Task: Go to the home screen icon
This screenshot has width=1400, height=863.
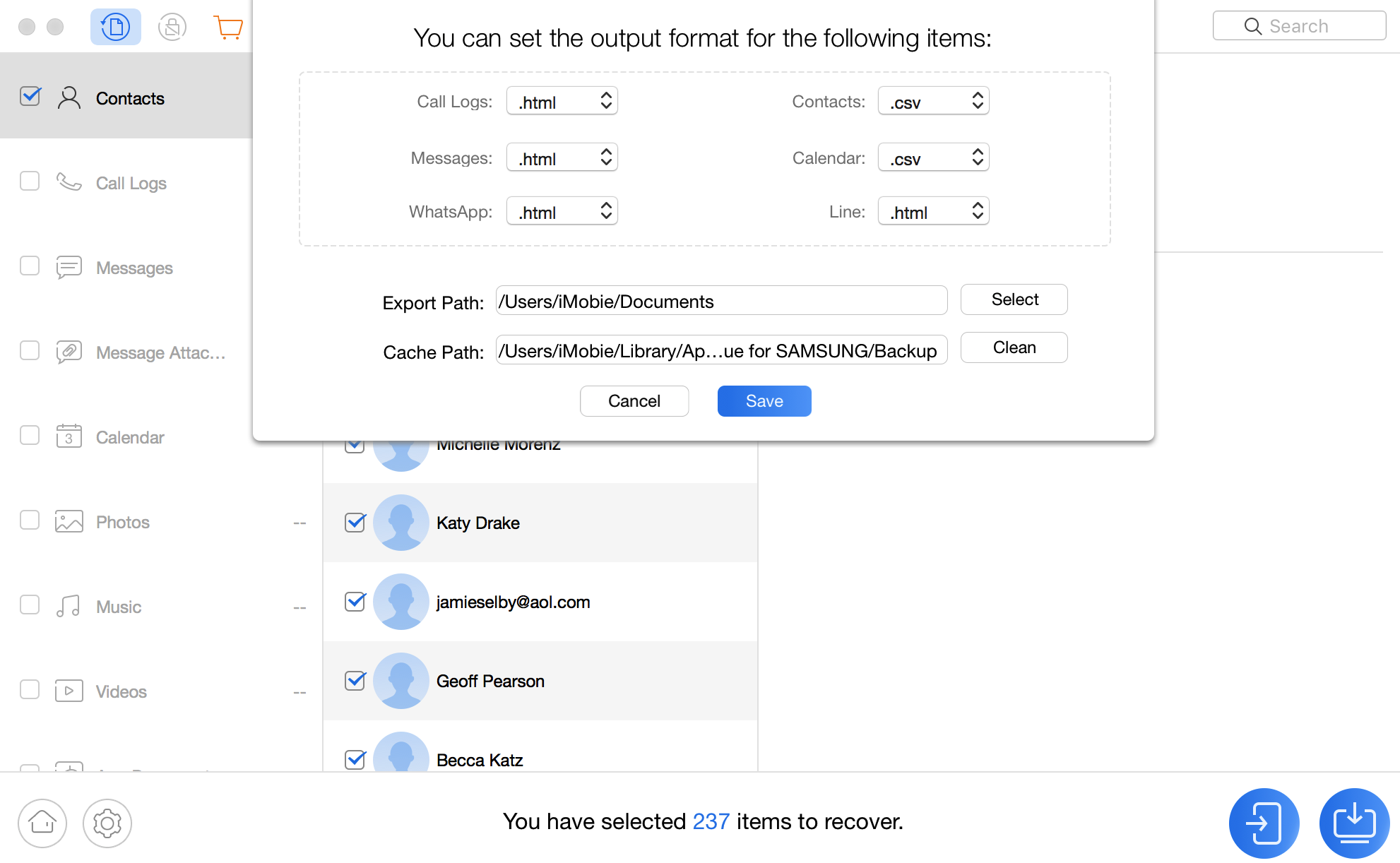Action: [42, 823]
